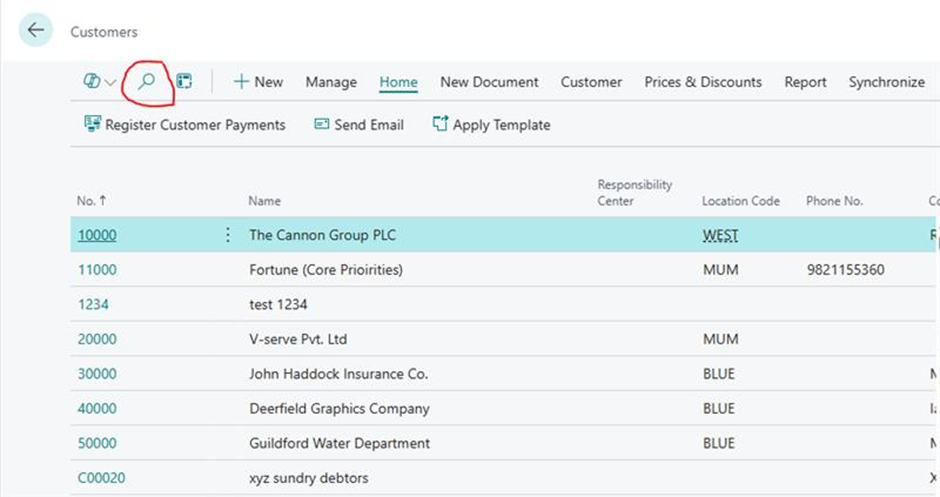This screenshot has height=497, width=940.
Task: Open Prices & Discounts menu
Action: (x=703, y=82)
